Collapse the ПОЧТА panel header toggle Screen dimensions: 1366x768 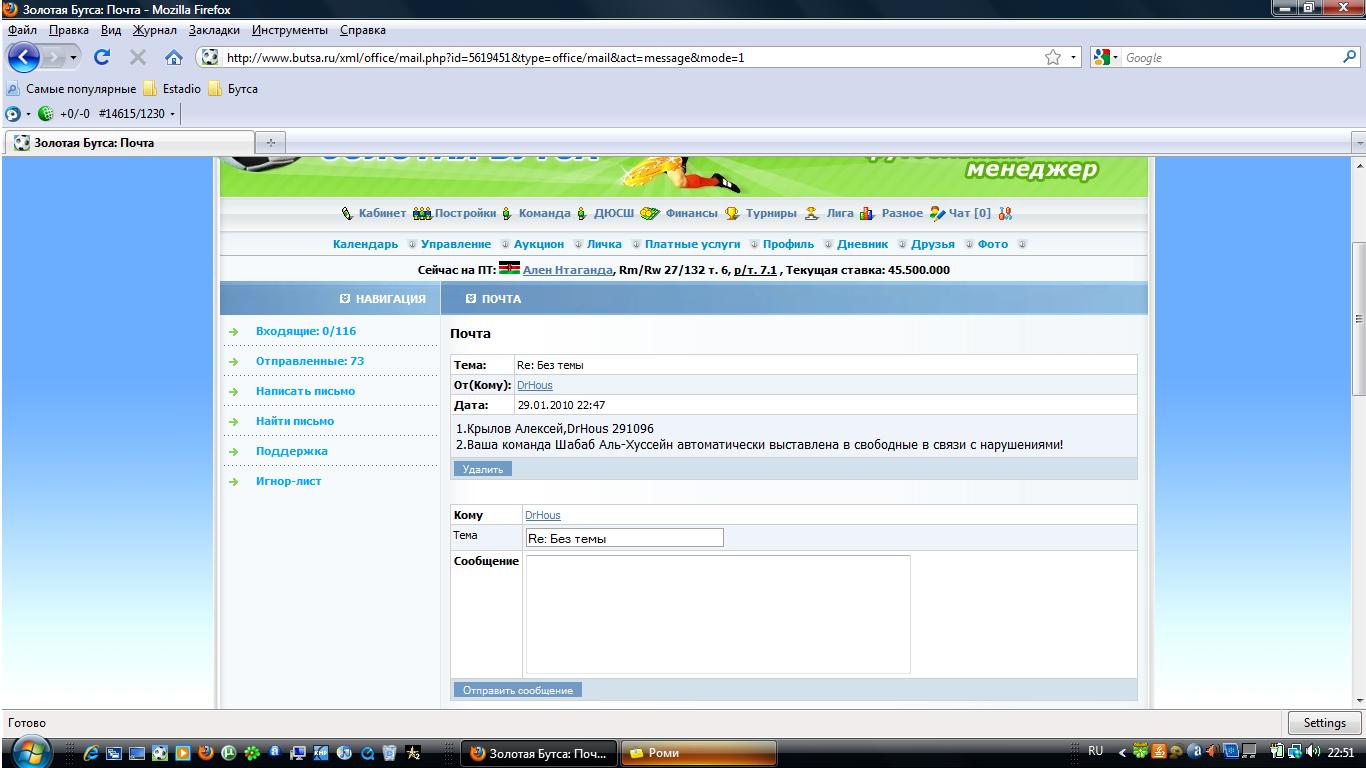coord(471,298)
